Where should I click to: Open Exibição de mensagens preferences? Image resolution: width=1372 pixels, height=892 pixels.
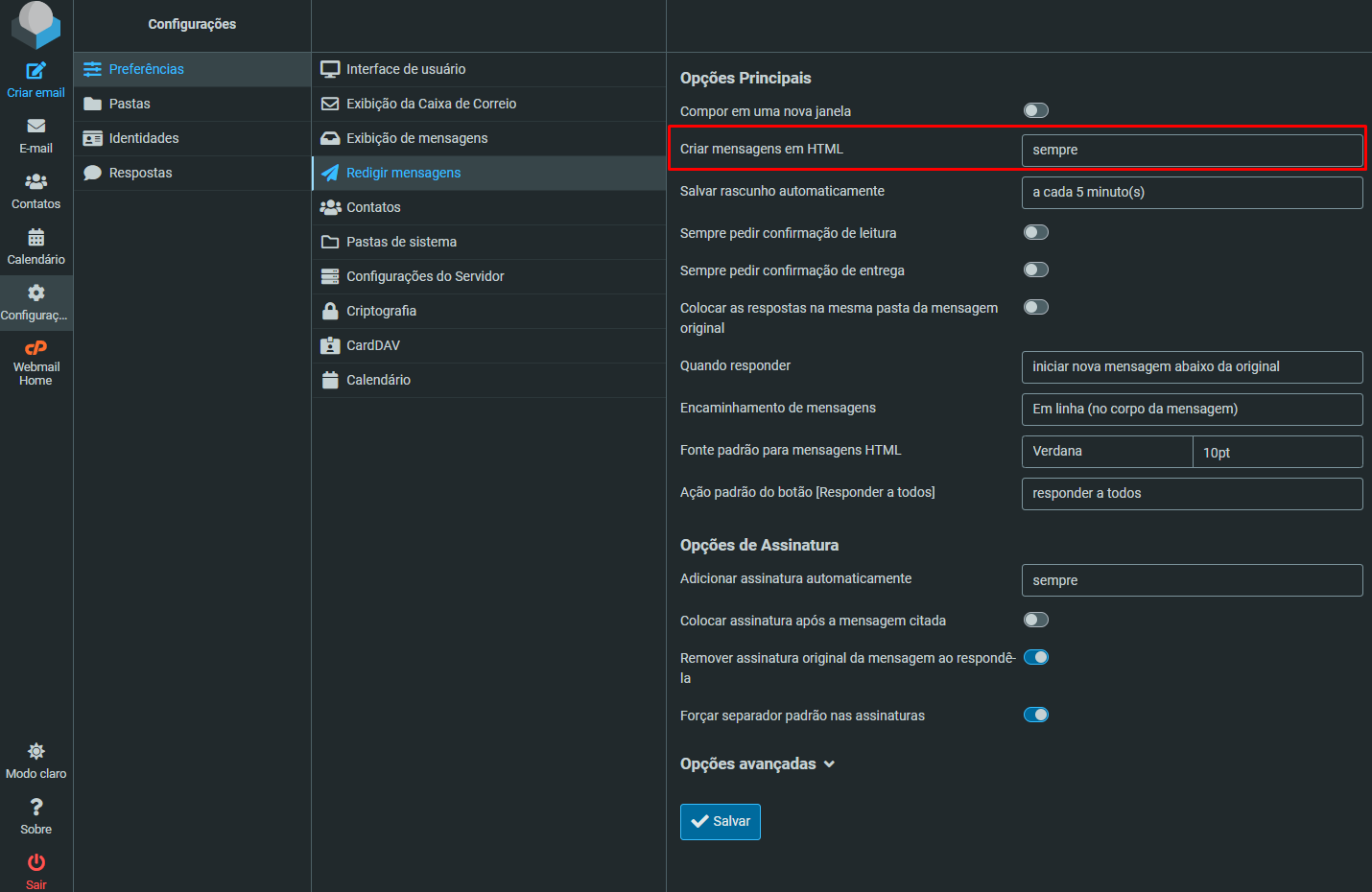pos(416,138)
